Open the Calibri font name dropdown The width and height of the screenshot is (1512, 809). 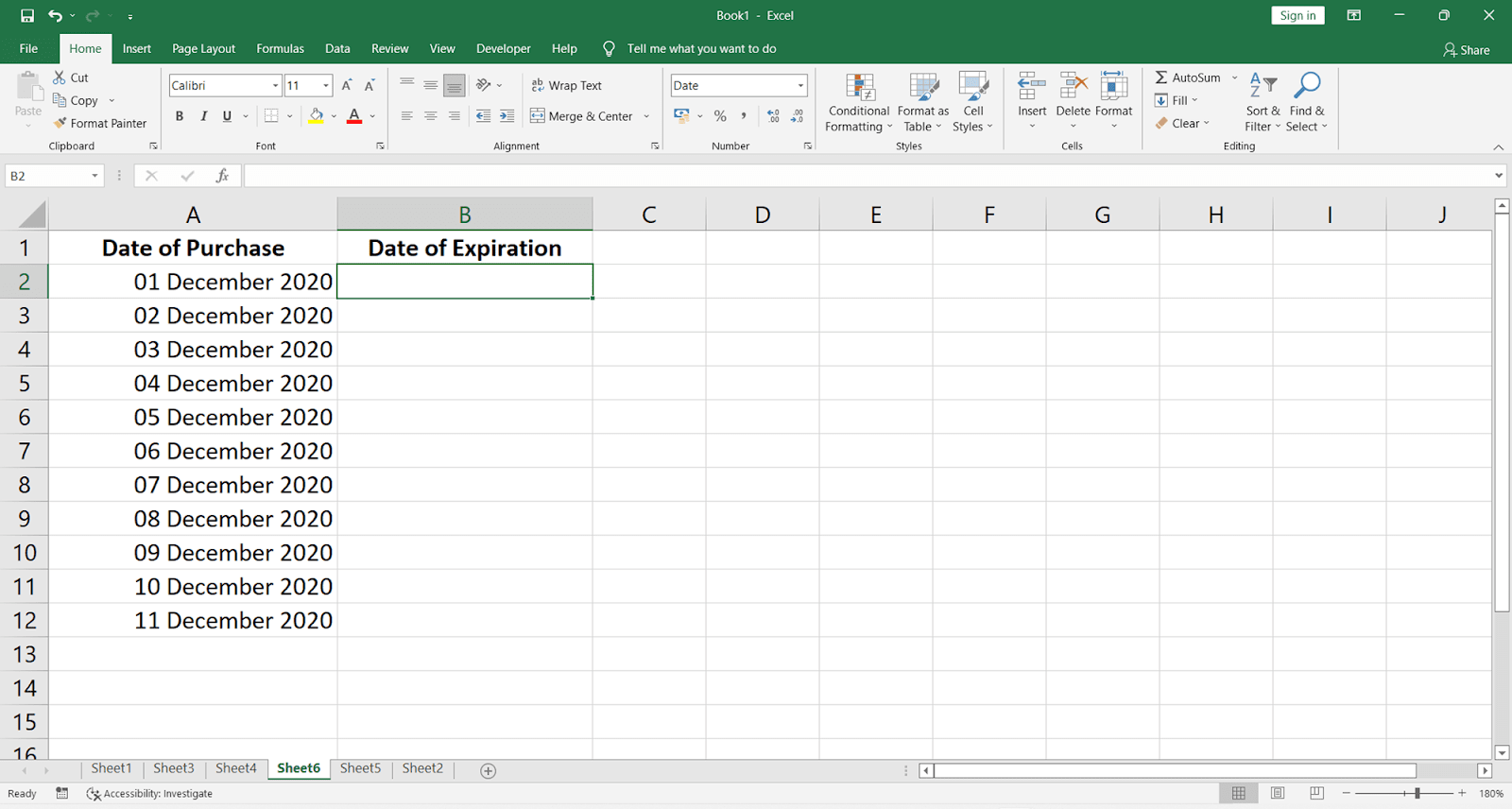(275, 85)
